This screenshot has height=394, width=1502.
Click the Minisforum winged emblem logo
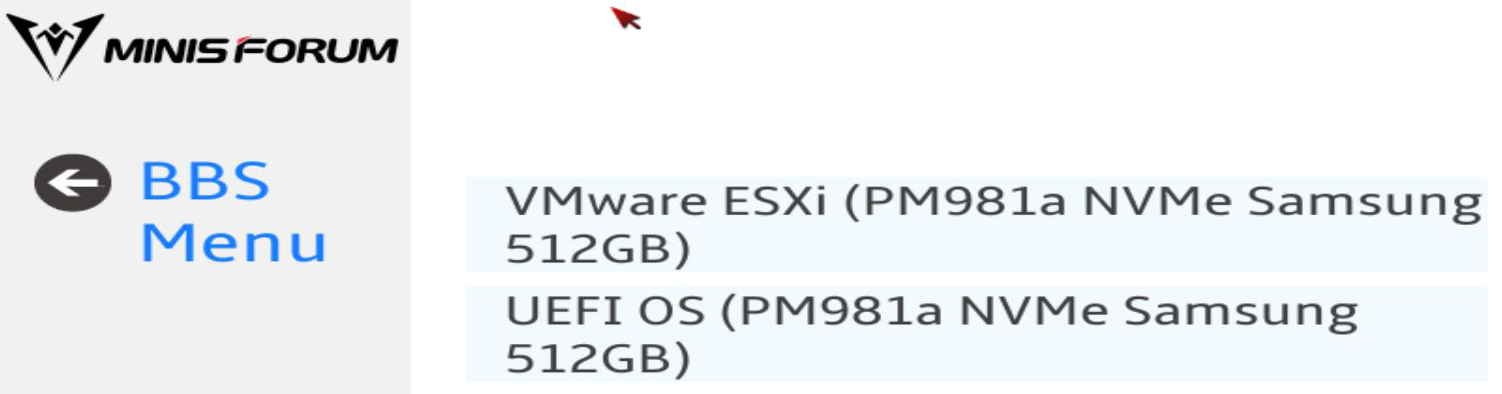point(55,46)
